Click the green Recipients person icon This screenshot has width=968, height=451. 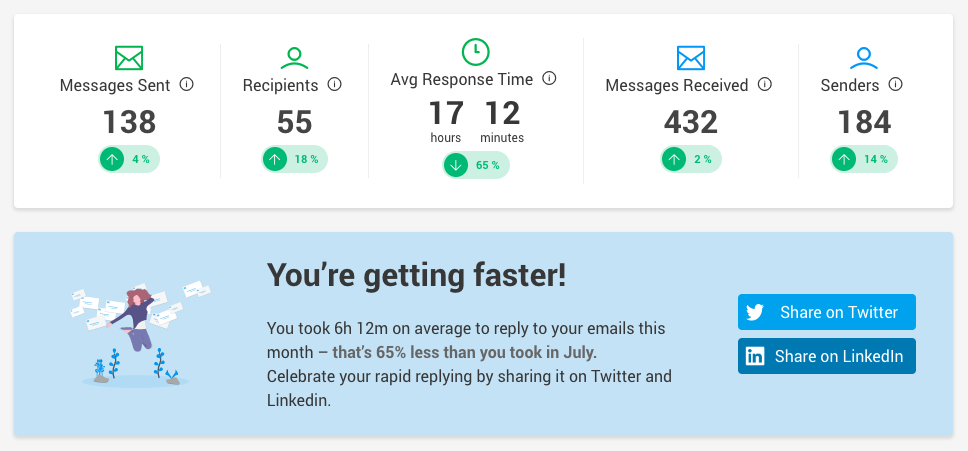(294, 58)
